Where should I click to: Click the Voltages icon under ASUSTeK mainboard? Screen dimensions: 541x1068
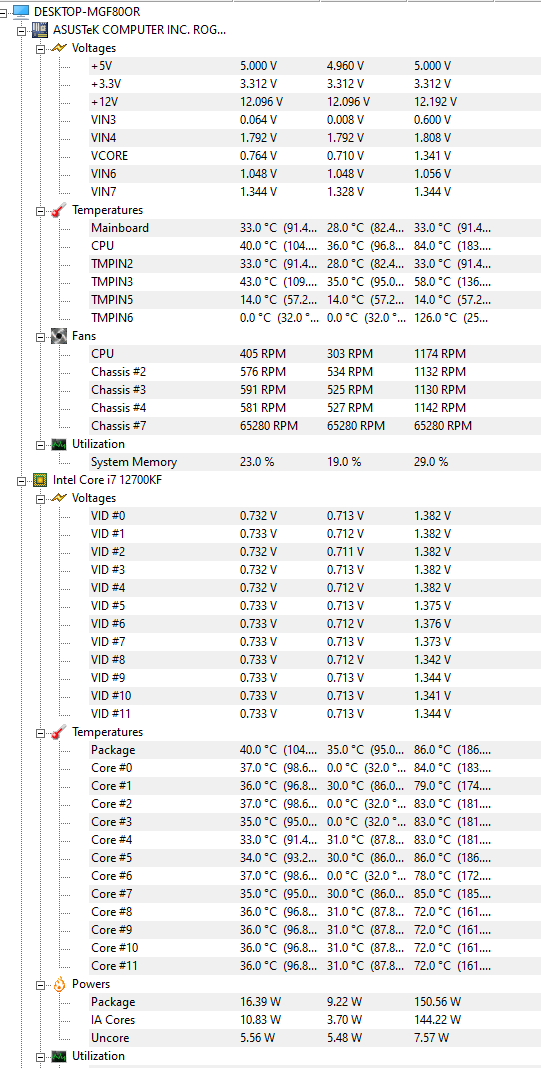tap(59, 48)
